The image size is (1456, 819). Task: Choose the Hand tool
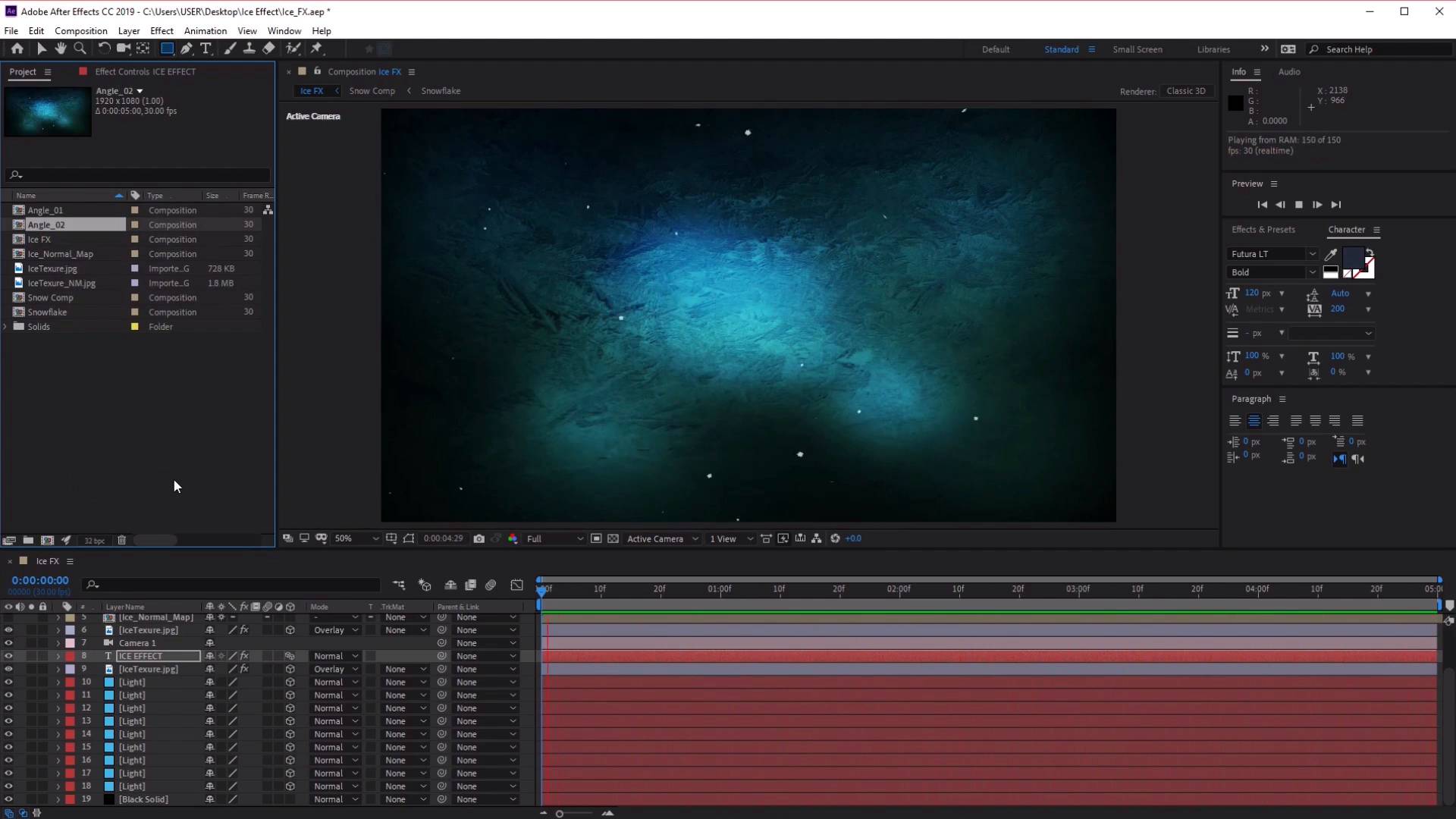61,48
